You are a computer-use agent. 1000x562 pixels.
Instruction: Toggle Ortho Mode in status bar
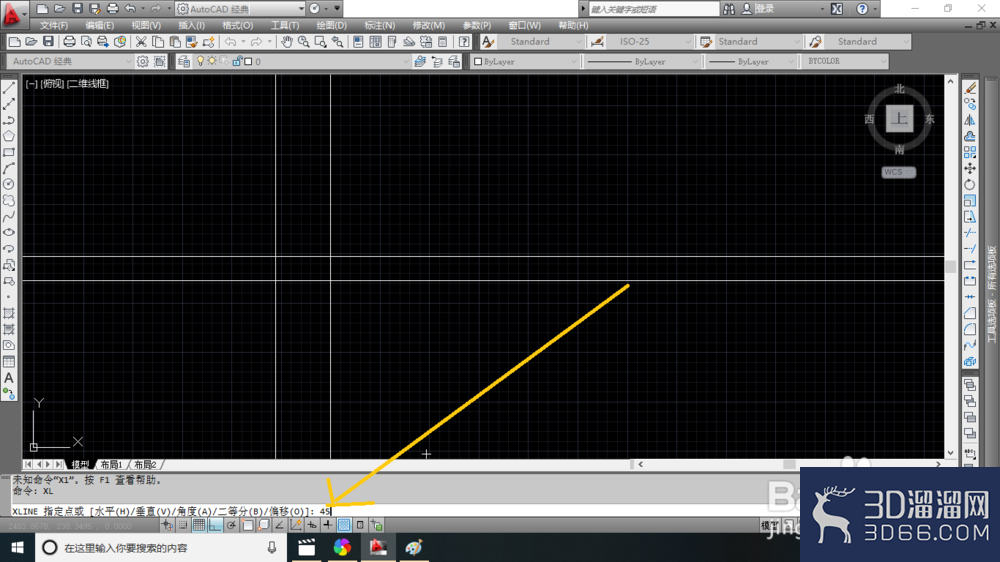coord(215,525)
